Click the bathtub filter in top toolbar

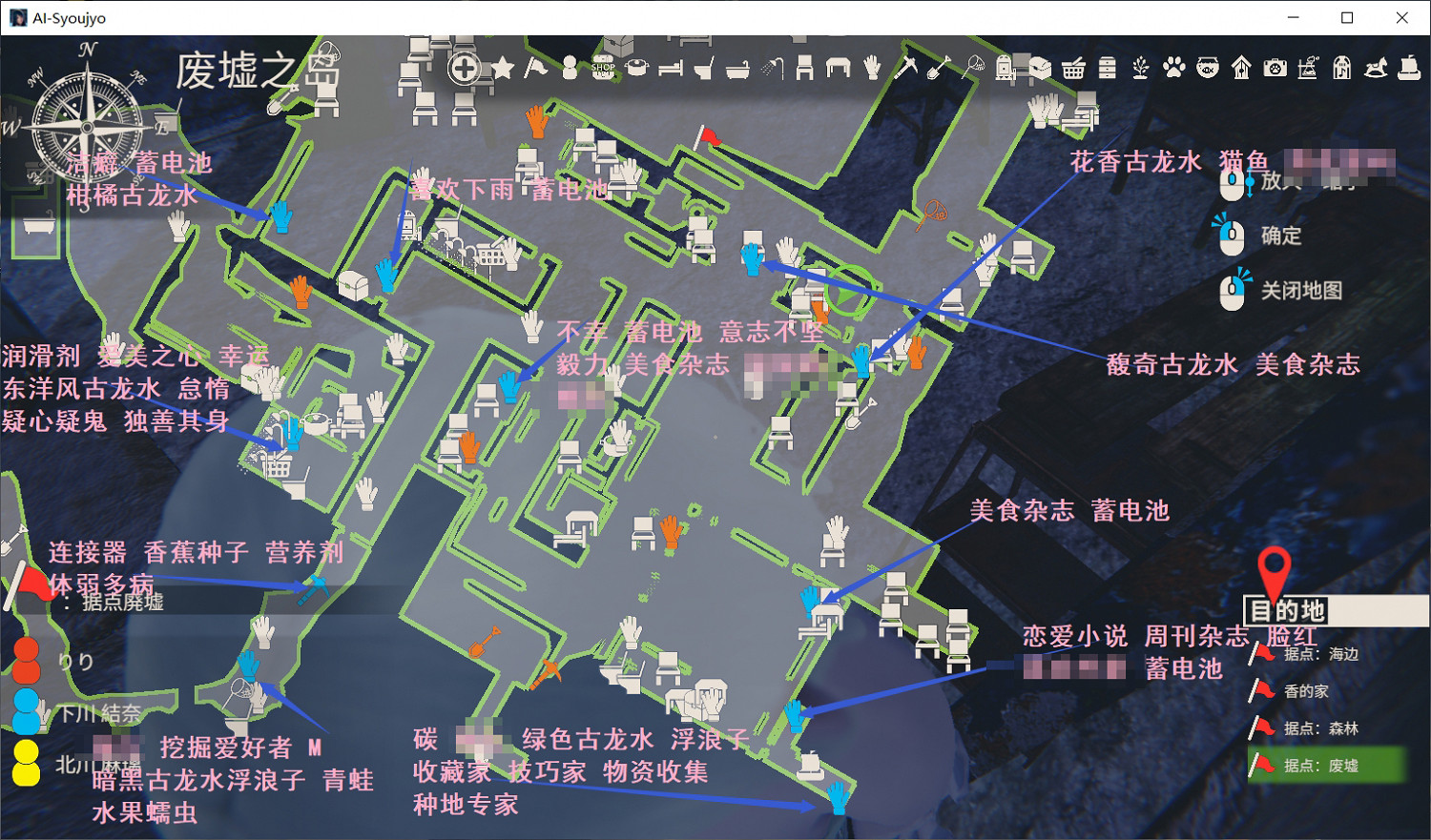pyautogui.click(x=737, y=69)
